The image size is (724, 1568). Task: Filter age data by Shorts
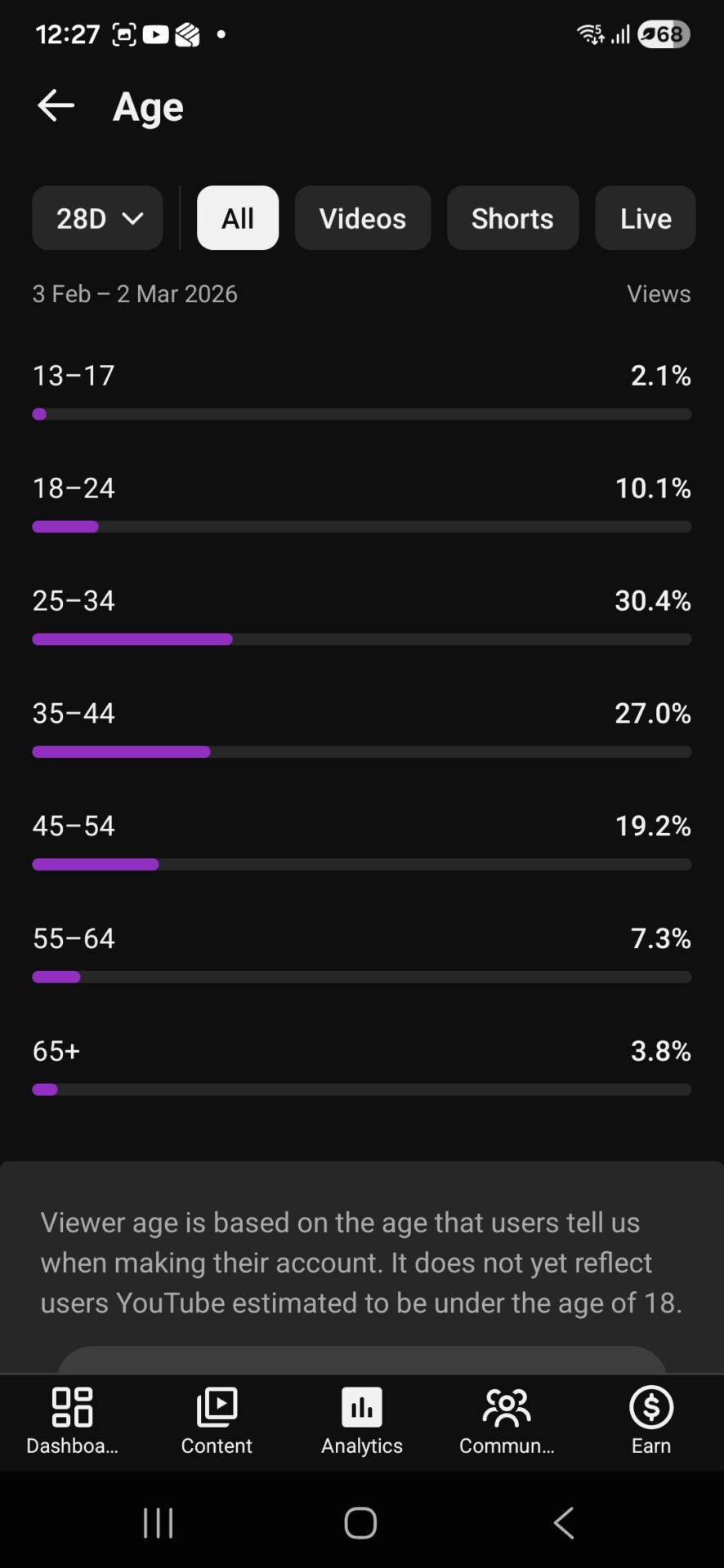point(512,218)
